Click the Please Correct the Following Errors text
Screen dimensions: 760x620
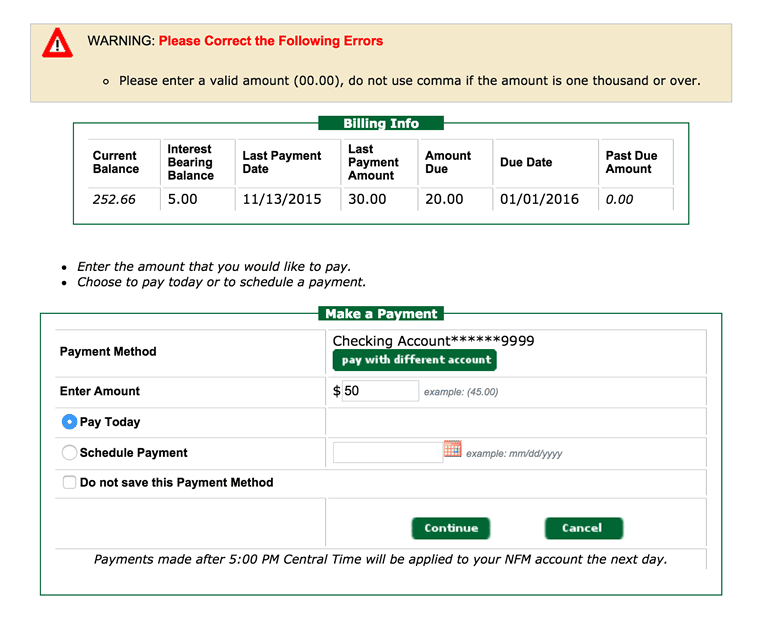(x=271, y=41)
